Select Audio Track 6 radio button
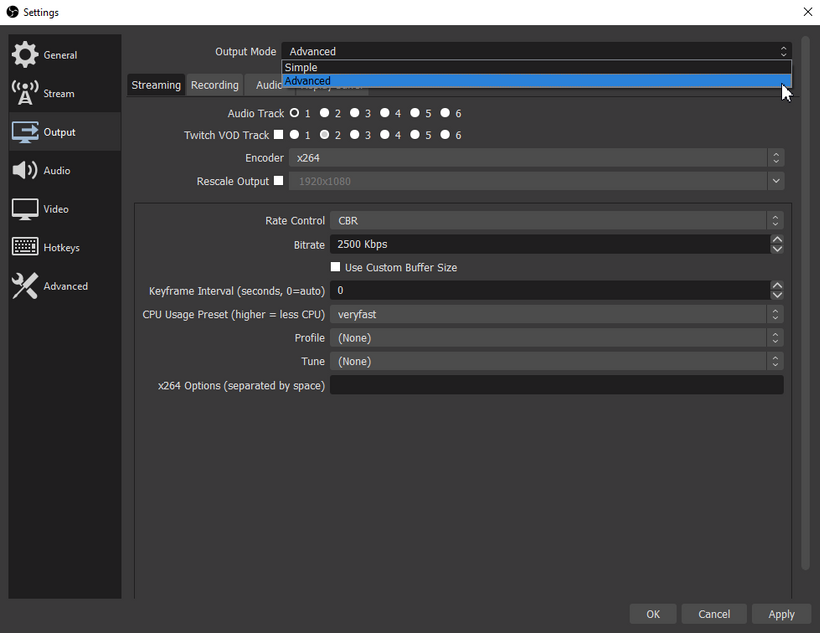The width and height of the screenshot is (820, 633). click(x=445, y=112)
